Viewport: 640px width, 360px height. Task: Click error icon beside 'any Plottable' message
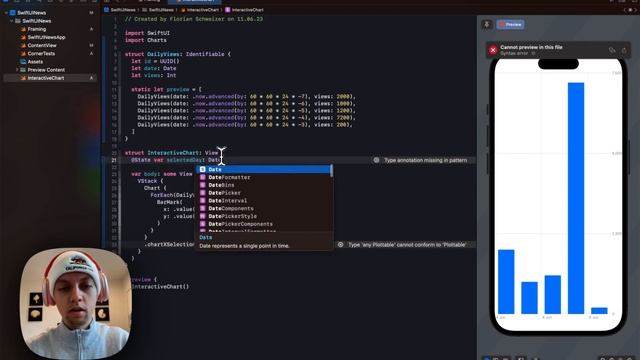(x=340, y=245)
